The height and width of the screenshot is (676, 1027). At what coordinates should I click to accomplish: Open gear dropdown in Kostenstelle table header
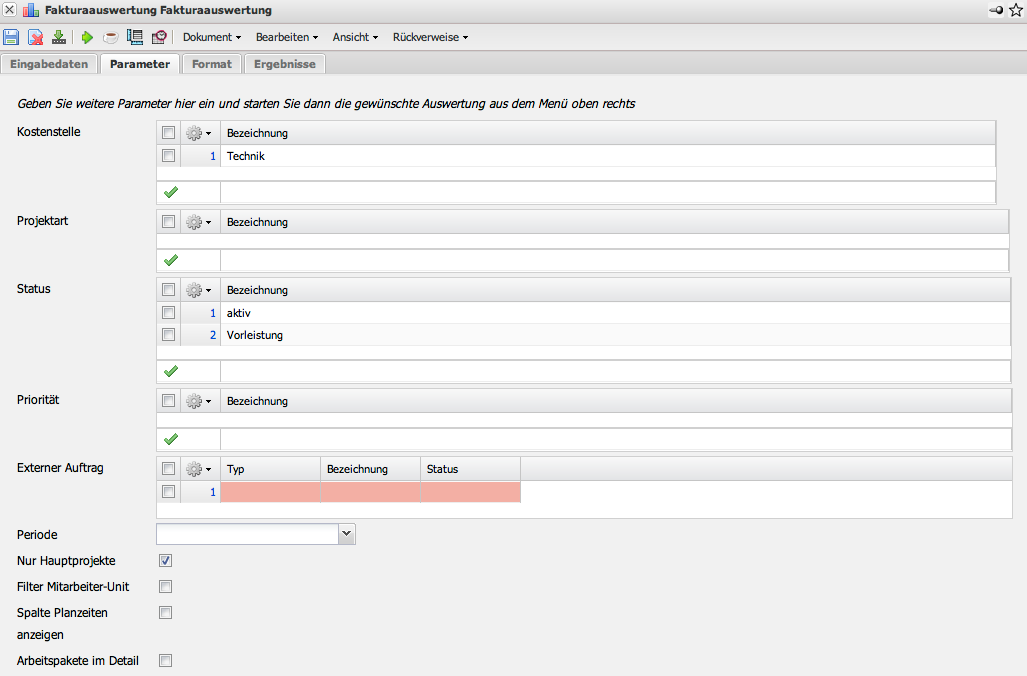pyautogui.click(x=199, y=133)
